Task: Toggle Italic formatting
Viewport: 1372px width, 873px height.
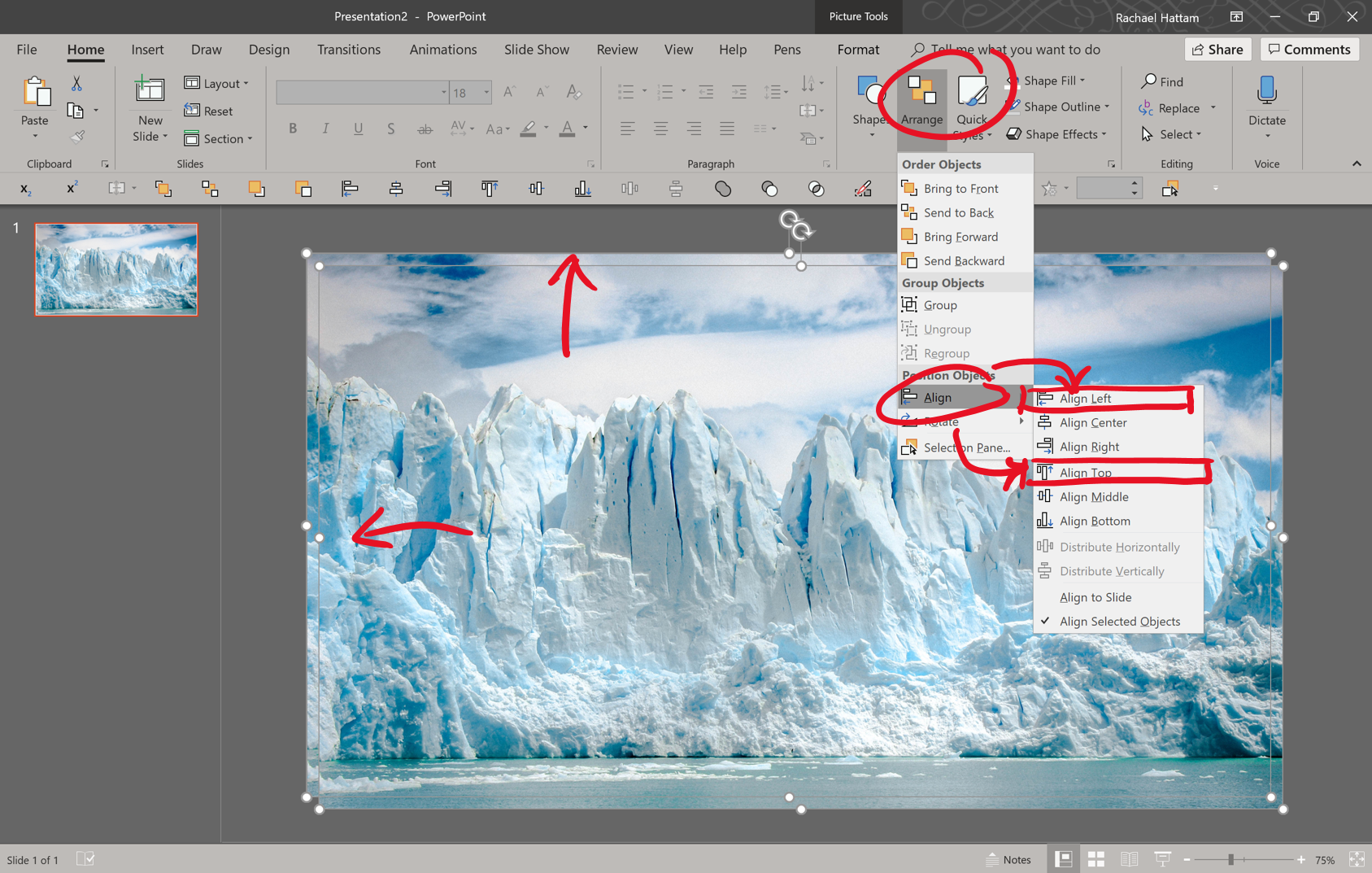Action: pyautogui.click(x=325, y=128)
